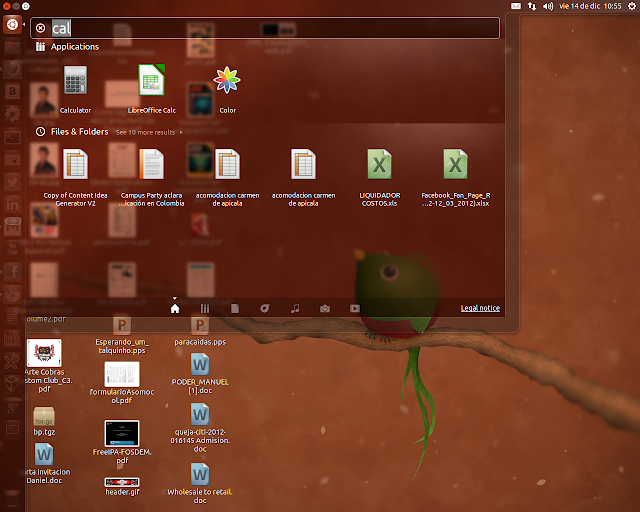This screenshot has height=512, width=640.
Task: Select the invitacion Daniel.doc desktop file
Action: click(x=44, y=464)
